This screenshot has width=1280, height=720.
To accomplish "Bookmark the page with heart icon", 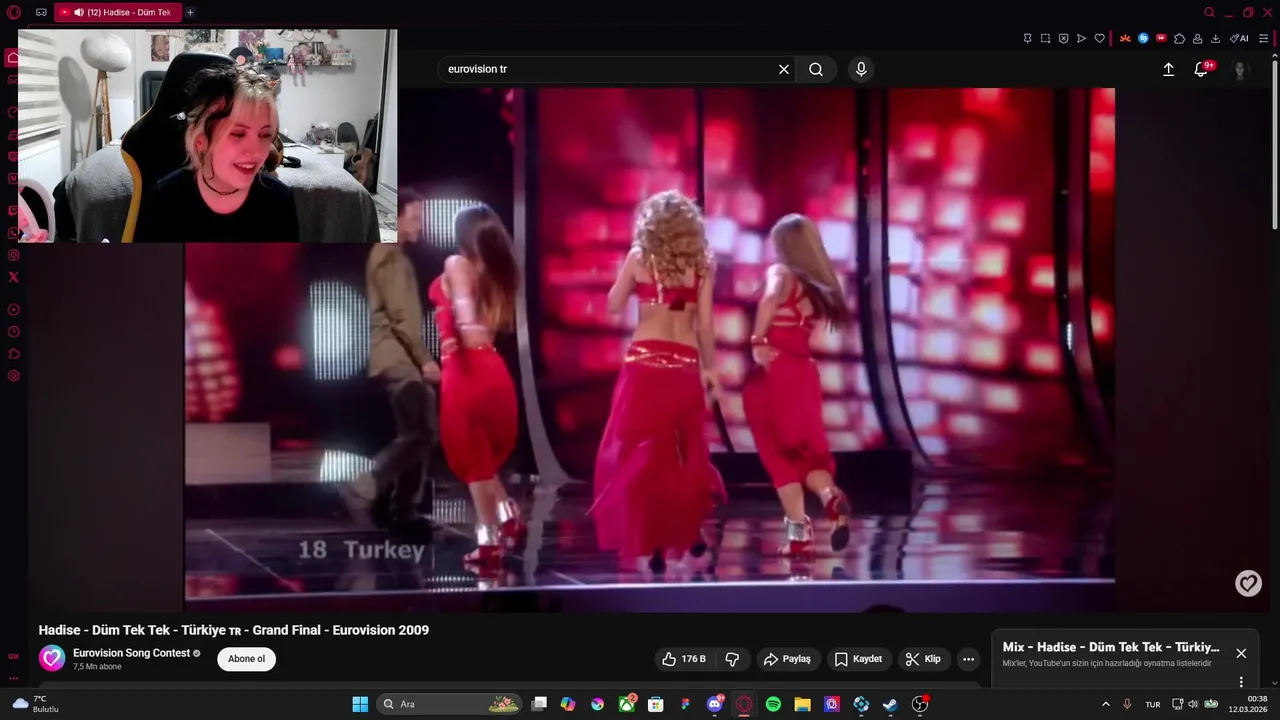I will point(1099,39).
